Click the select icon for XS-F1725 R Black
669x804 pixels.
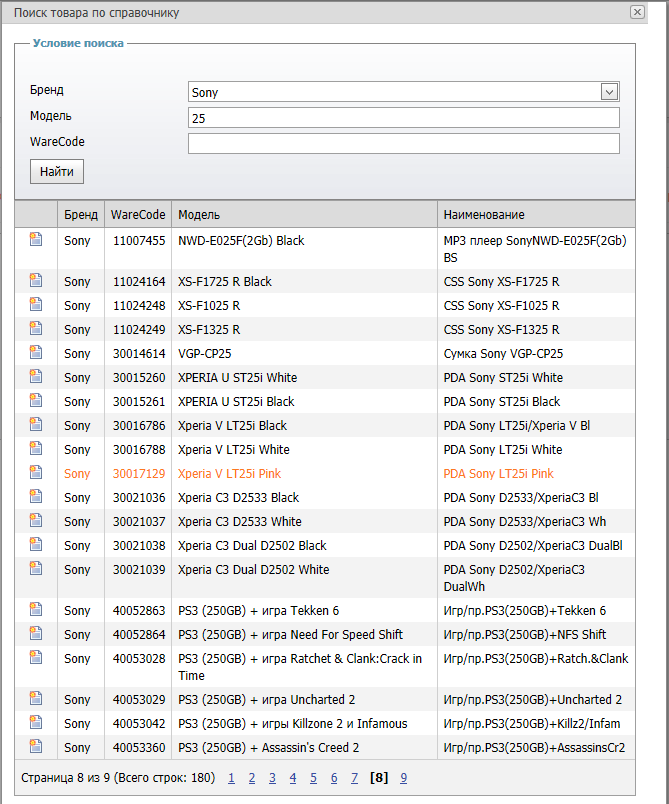click(36, 280)
